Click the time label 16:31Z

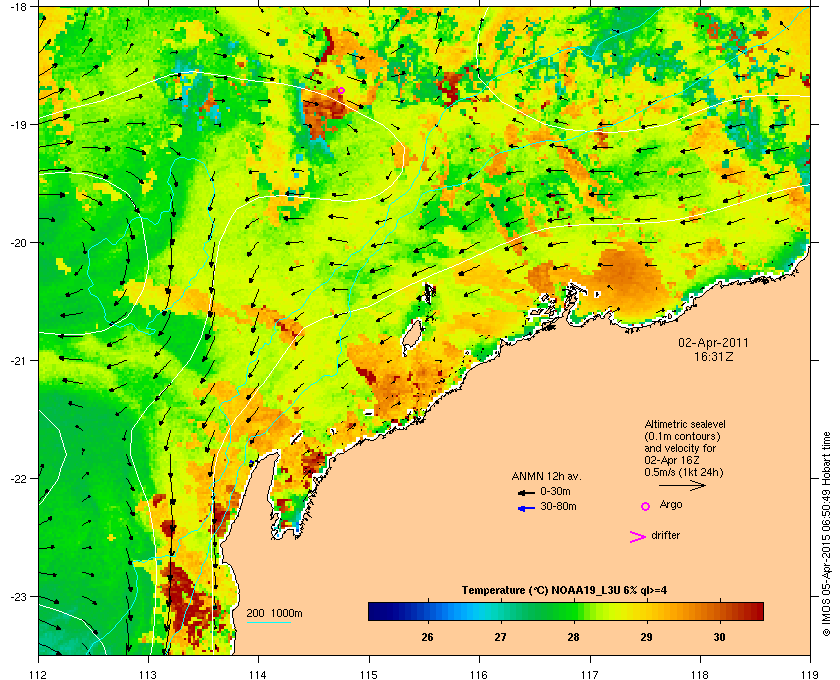coord(714,356)
